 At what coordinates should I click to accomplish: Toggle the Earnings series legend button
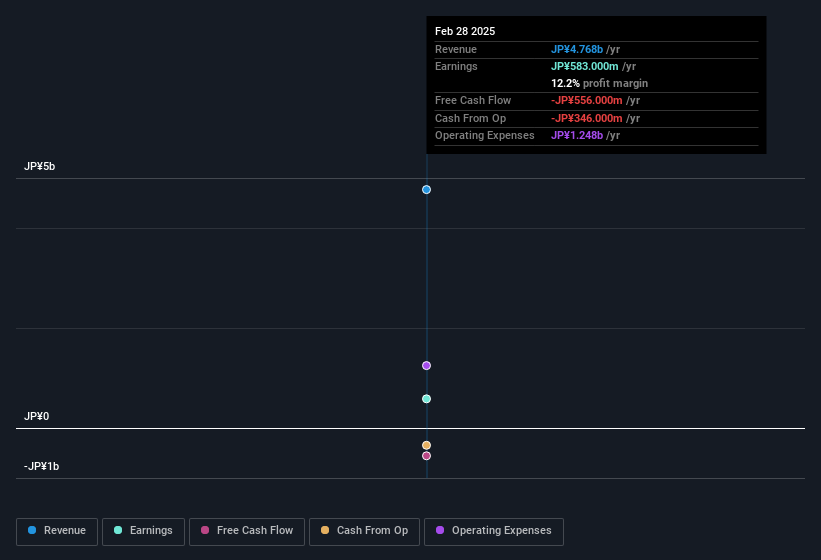143,532
